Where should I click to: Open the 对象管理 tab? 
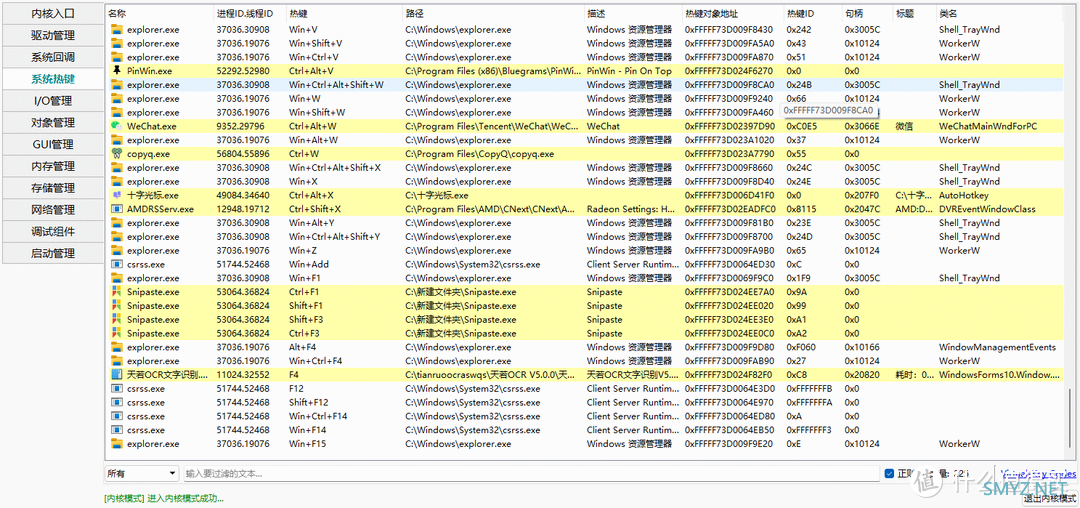(x=53, y=123)
